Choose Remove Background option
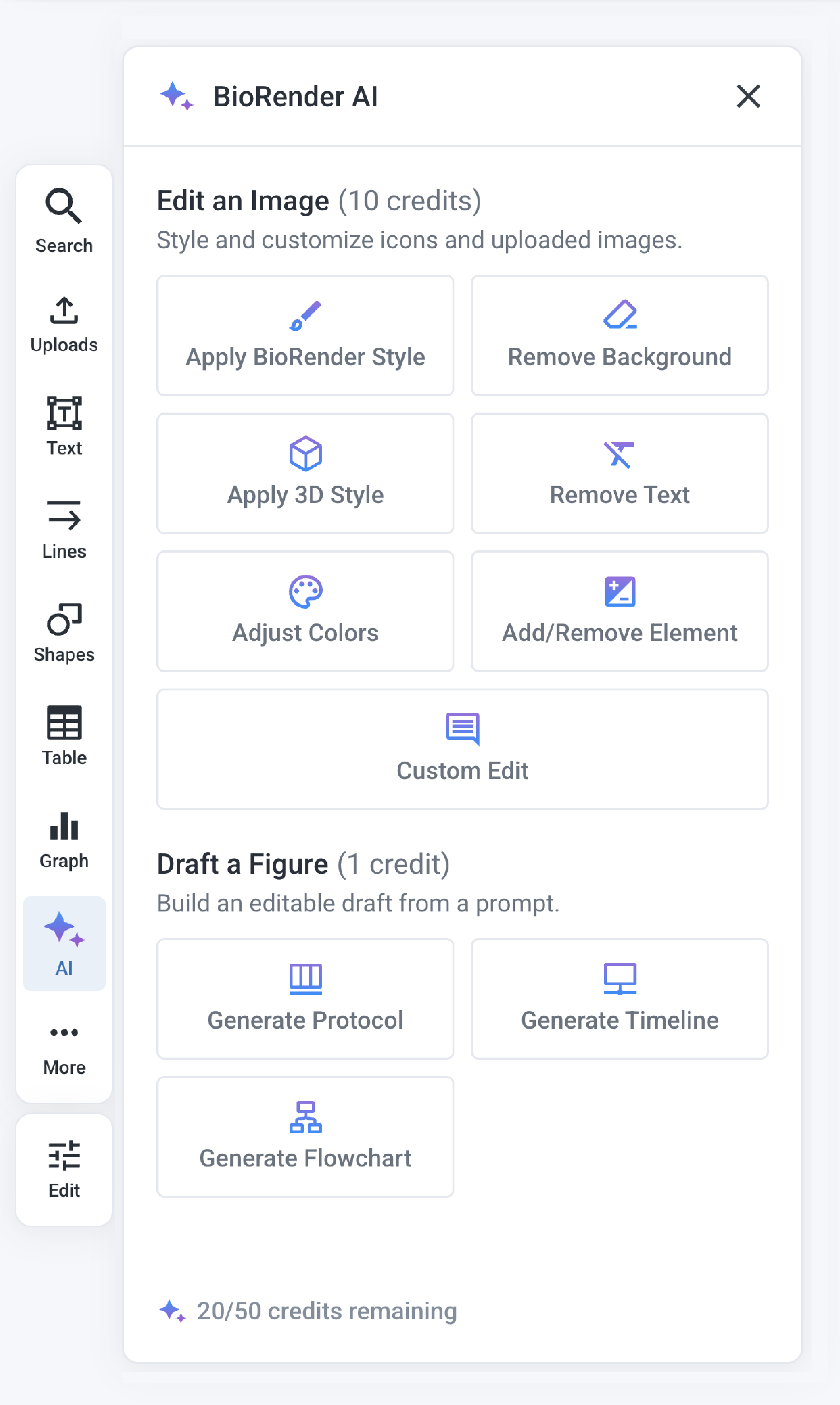This screenshot has width=840, height=1405. 619,336
